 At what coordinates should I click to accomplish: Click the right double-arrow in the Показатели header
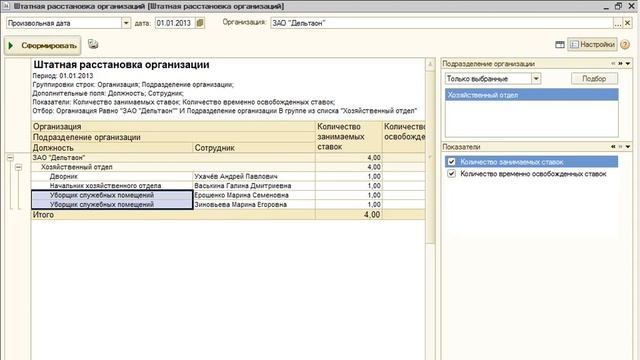coord(620,147)
